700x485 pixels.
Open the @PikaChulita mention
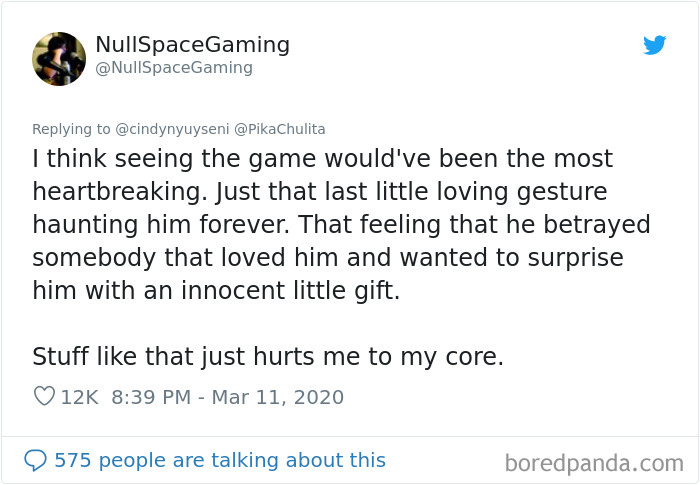pyautogui.click(x=279, y=129)
